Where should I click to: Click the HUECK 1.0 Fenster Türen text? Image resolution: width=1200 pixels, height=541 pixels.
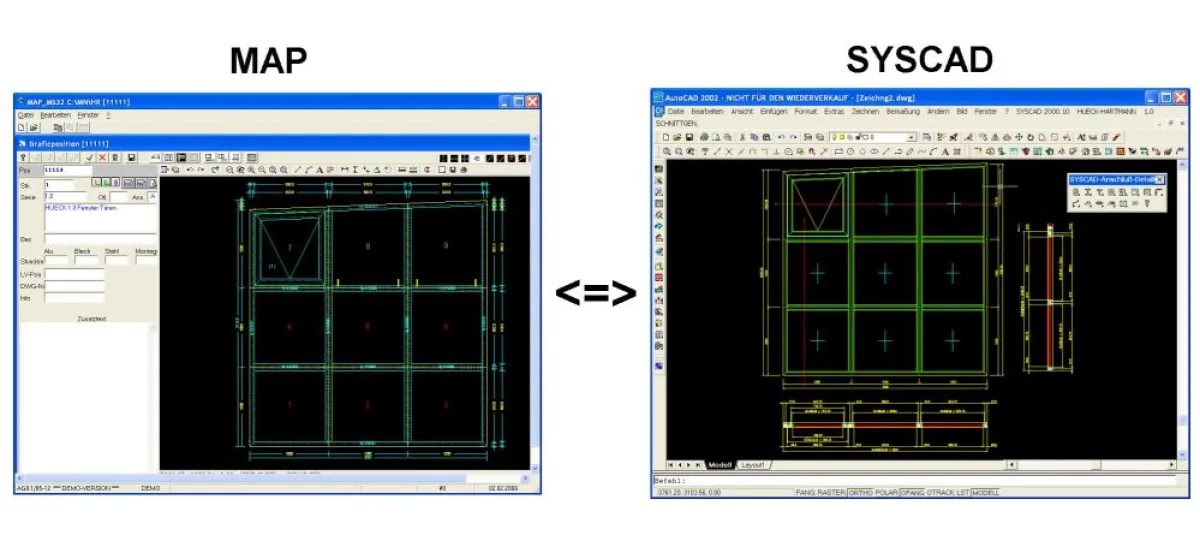(x=81, y=208)
